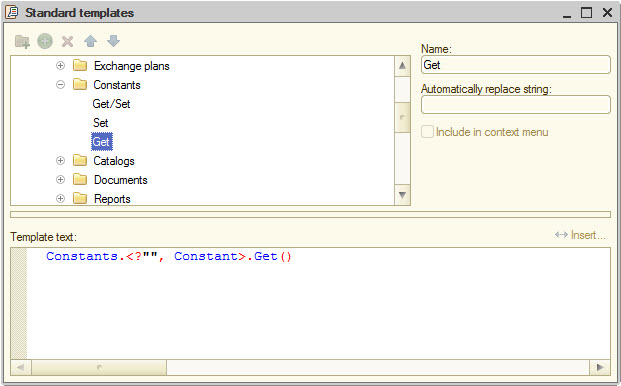The width and height of the screenshot is (621, 386).
Task: Click the Move down arrow icon
Action: [x=114, y=41]
